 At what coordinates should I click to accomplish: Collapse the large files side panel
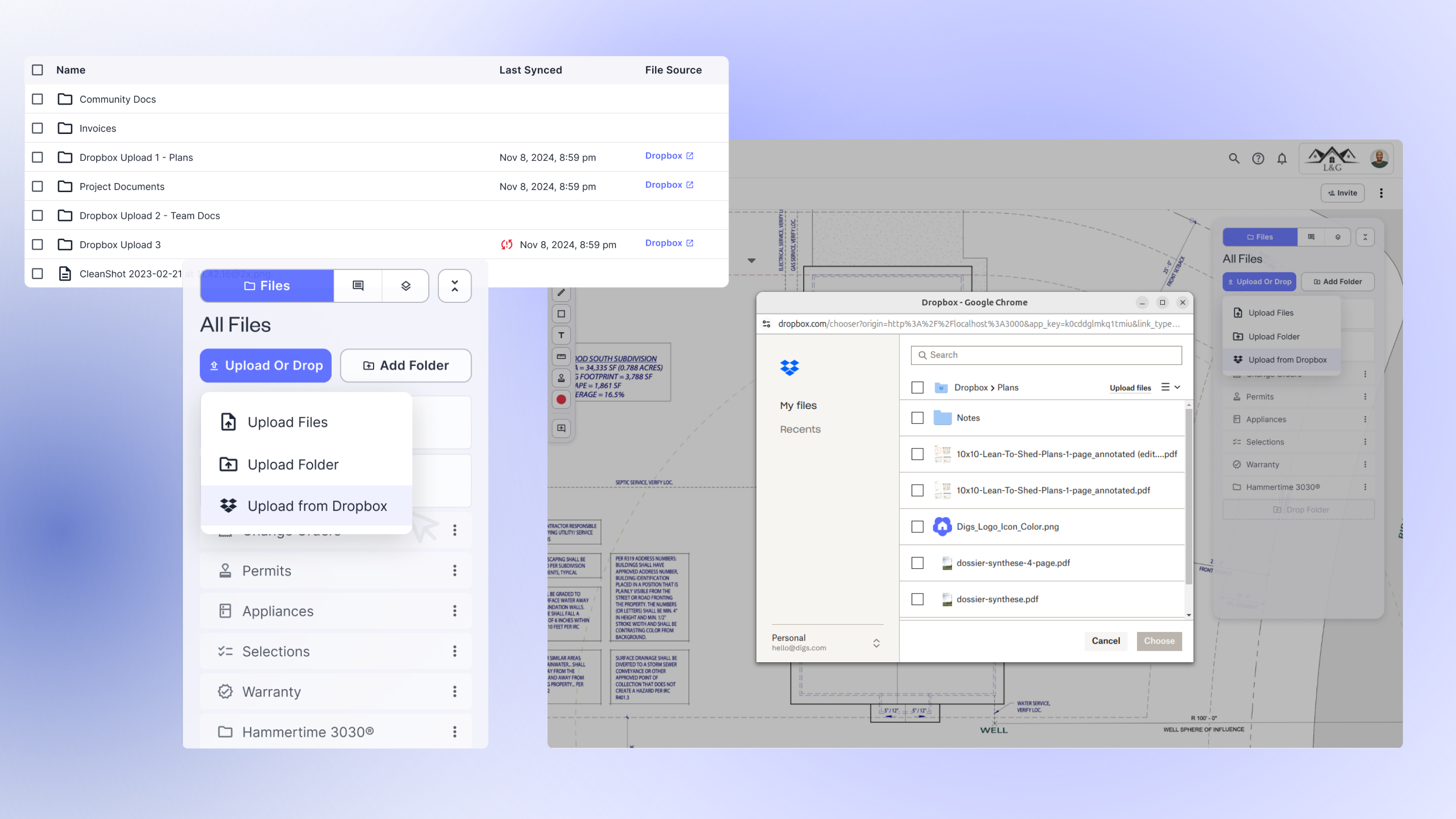coord(454,286)
